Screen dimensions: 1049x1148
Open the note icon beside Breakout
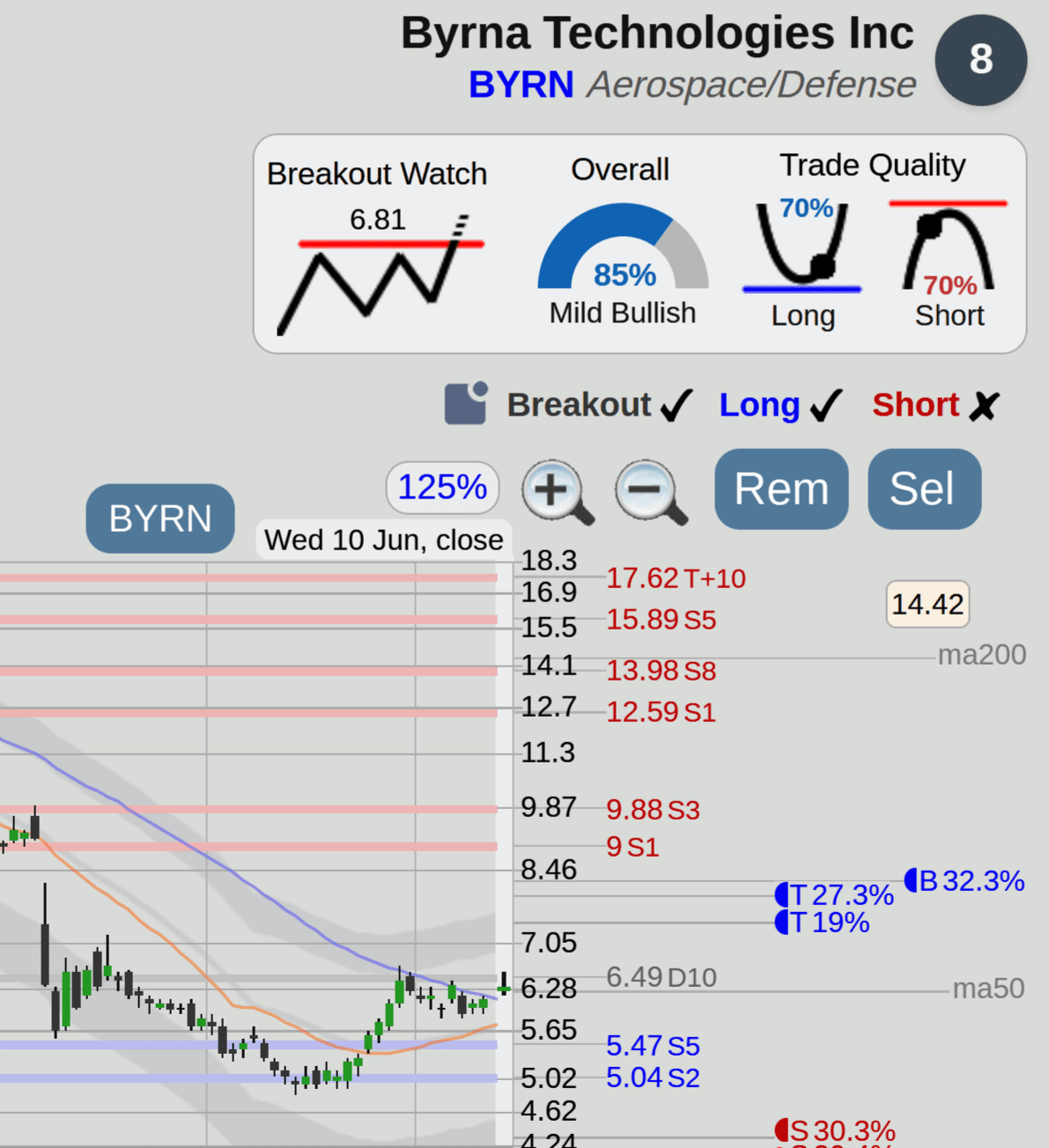[466, 403]
